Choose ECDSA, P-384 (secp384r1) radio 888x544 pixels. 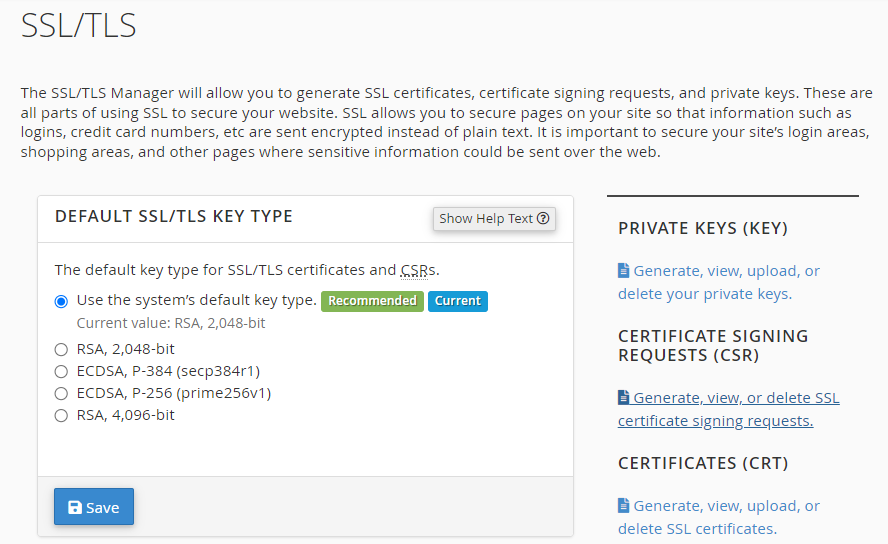click(x=61, y=371)
